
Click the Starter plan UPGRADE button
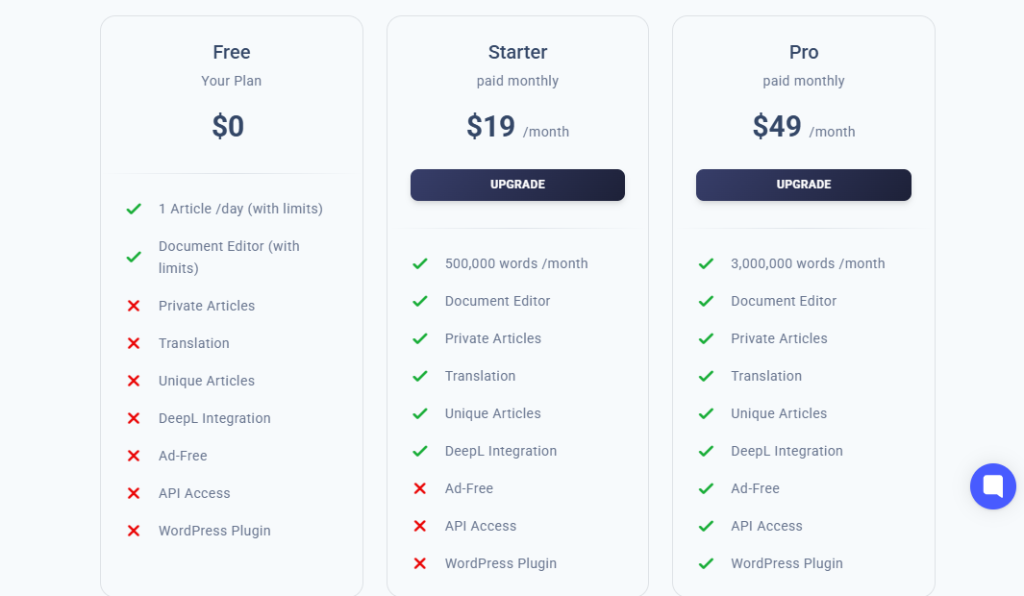click(x=517, y=185)
